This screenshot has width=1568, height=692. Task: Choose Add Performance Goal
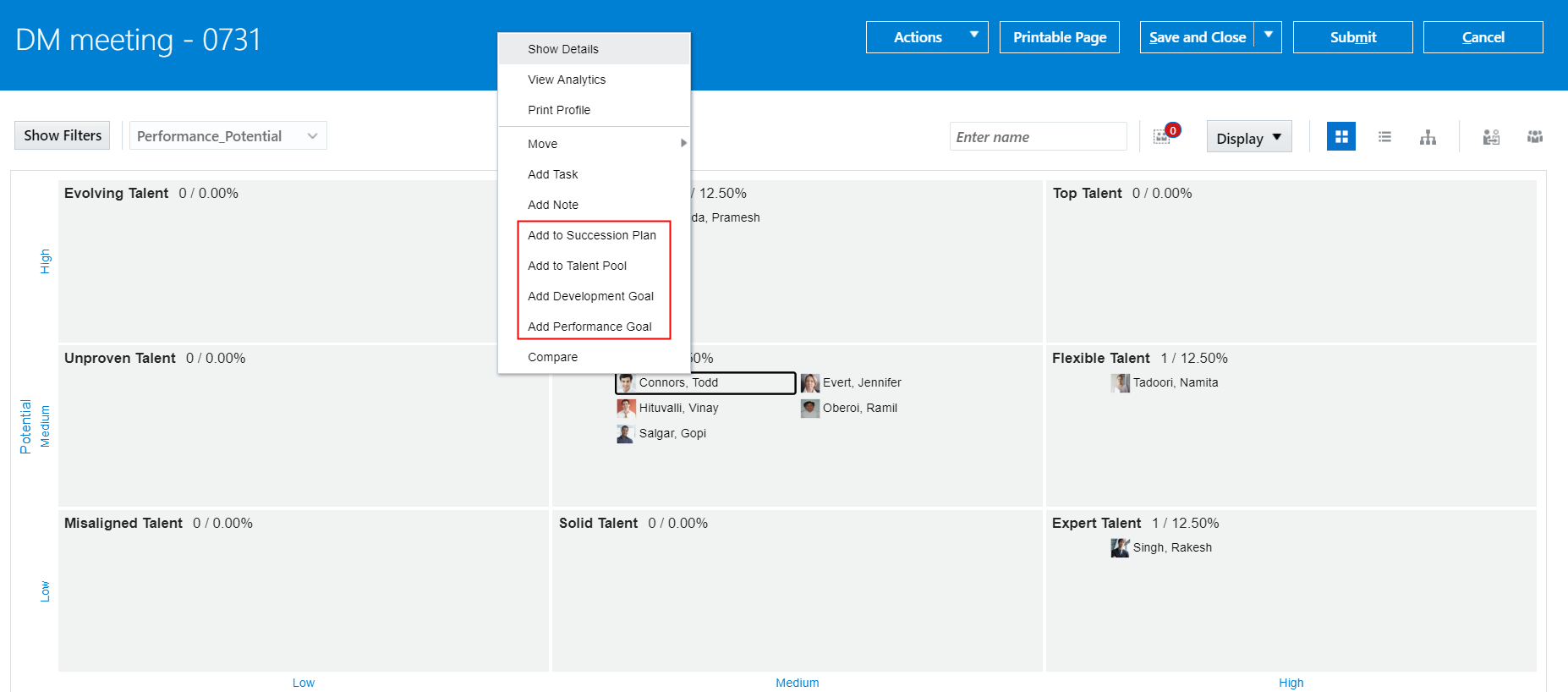click(x=594, y=327)
